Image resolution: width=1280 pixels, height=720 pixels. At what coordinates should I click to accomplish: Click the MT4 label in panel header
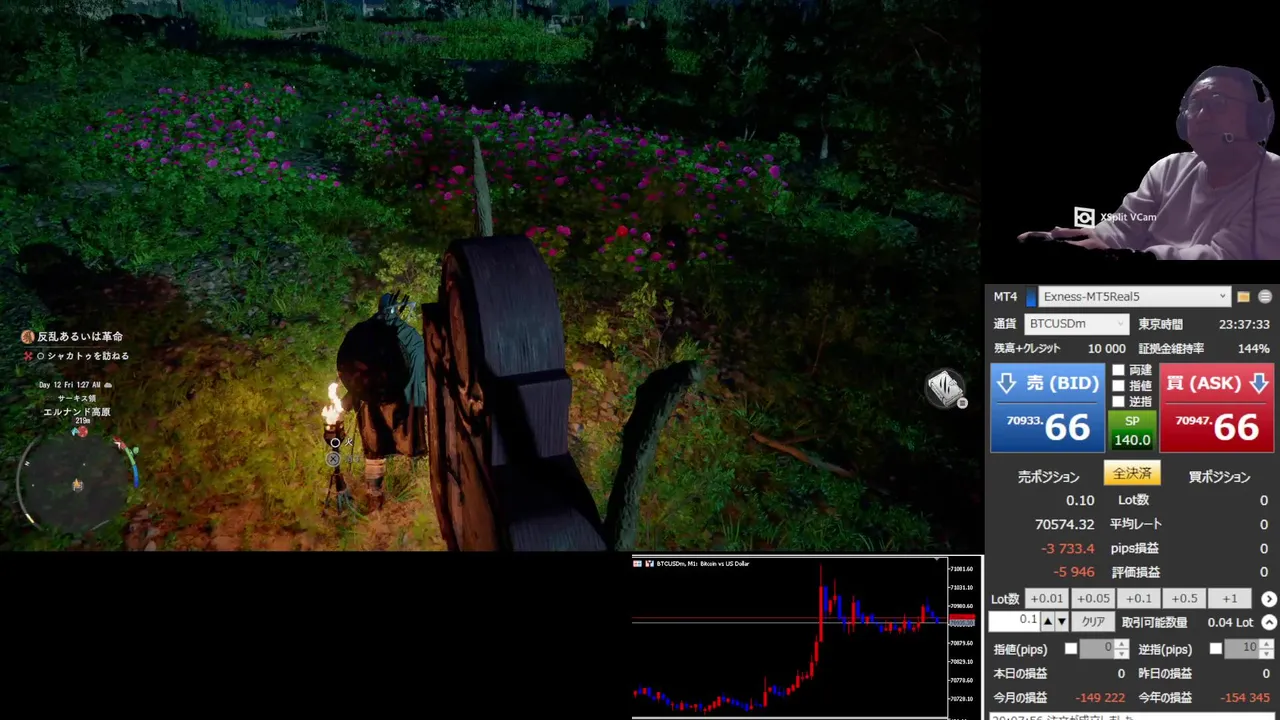pos(1005,297)
